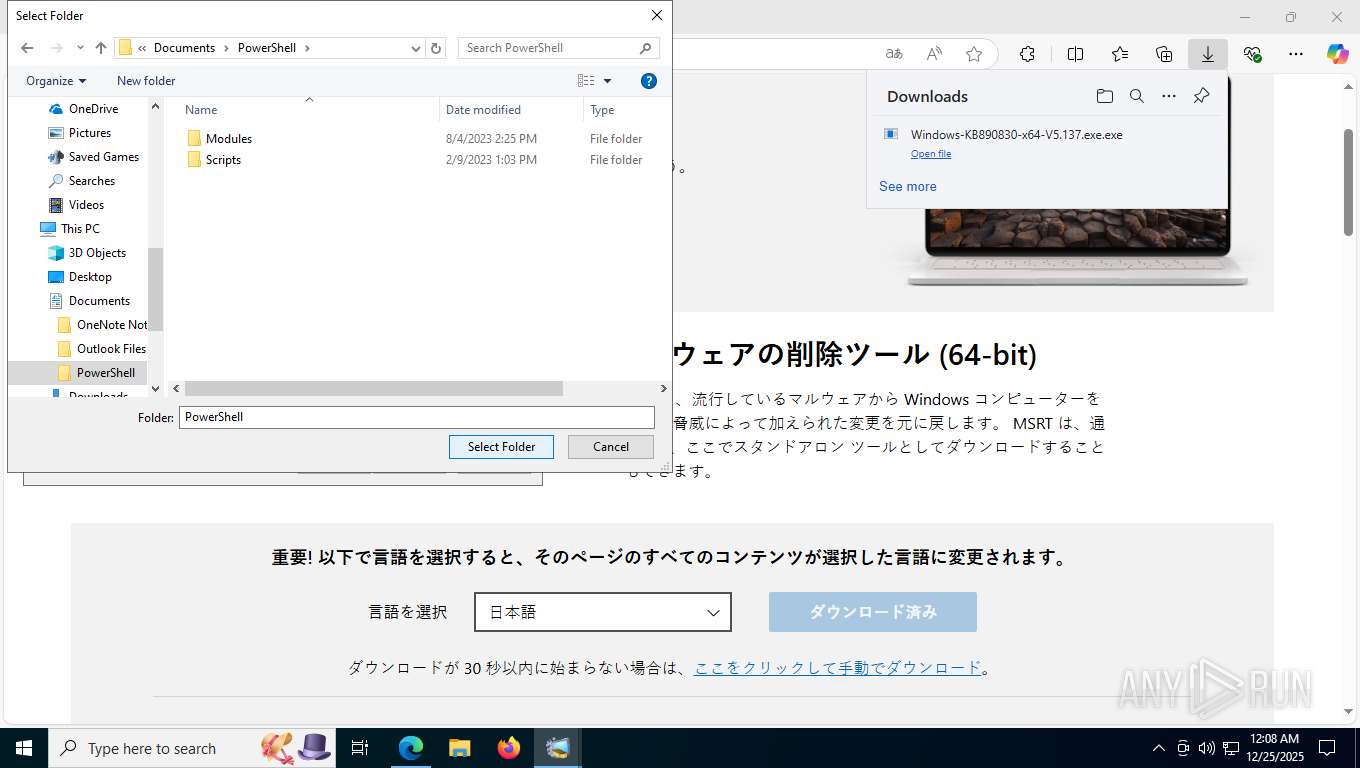Open recent locations chevron in dialog
The width and height of the screenshot is (1360, 768).
(x=80, y=48)
